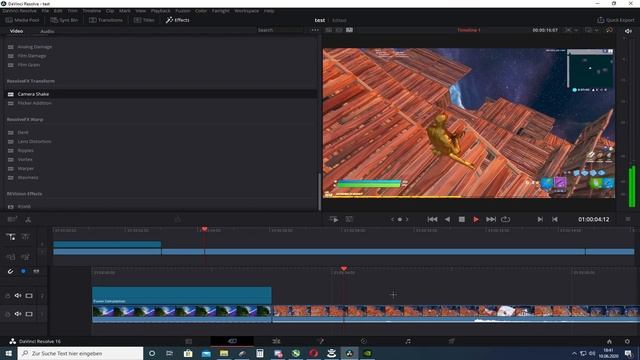This screenshot has height=360, width=640.
Task: Open the Transitions panel
Action: click(x=106, y=20)
